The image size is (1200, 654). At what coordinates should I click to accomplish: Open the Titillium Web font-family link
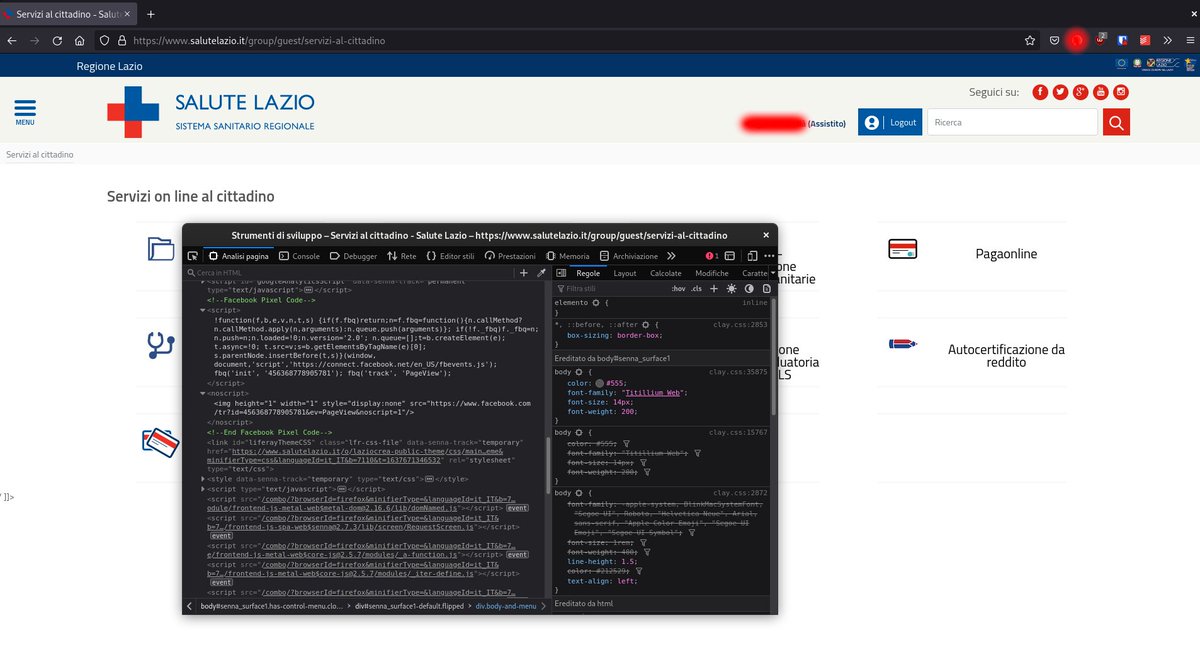coord(651,393)
